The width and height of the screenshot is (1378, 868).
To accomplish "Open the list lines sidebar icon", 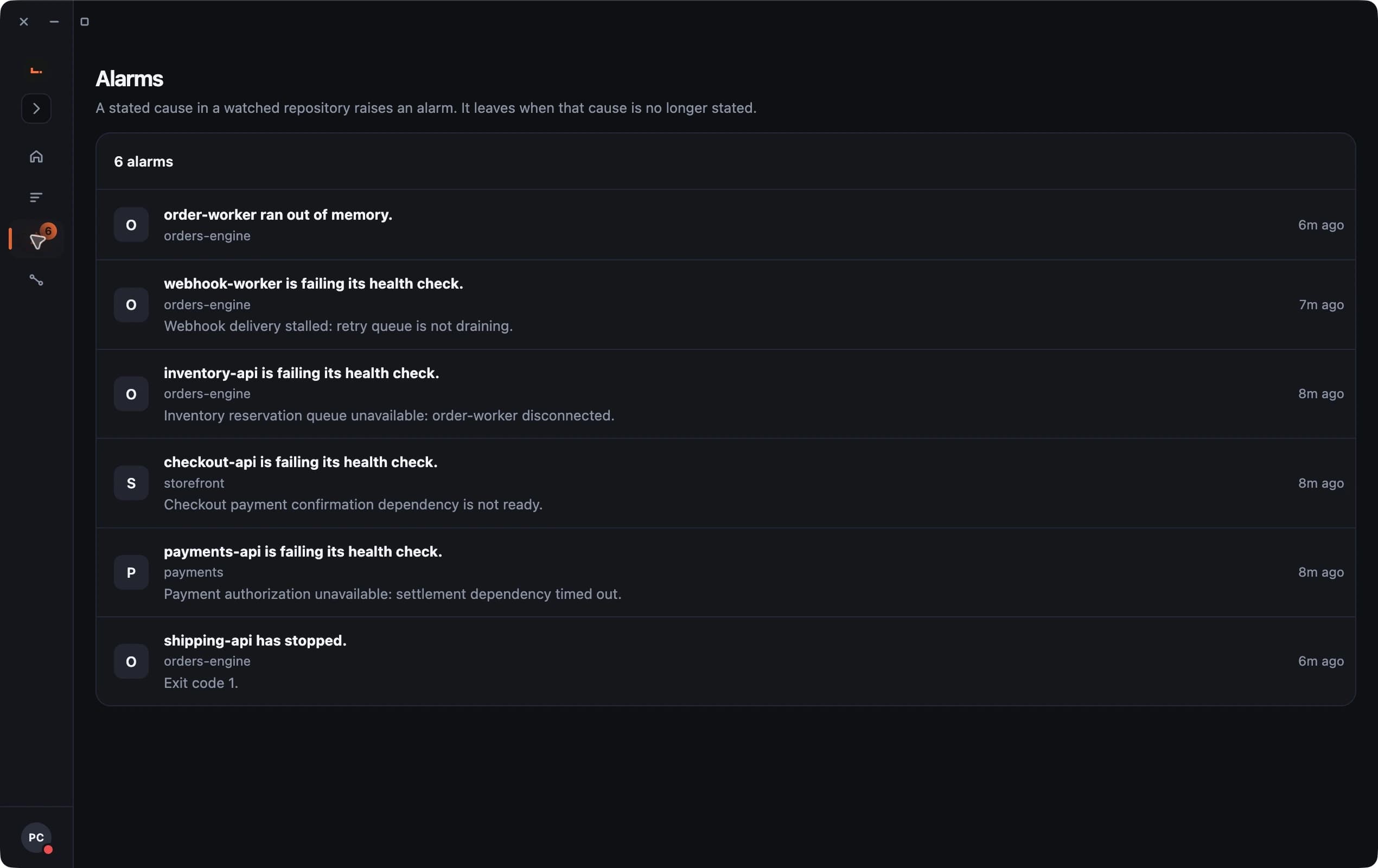I will coord(36,197).
